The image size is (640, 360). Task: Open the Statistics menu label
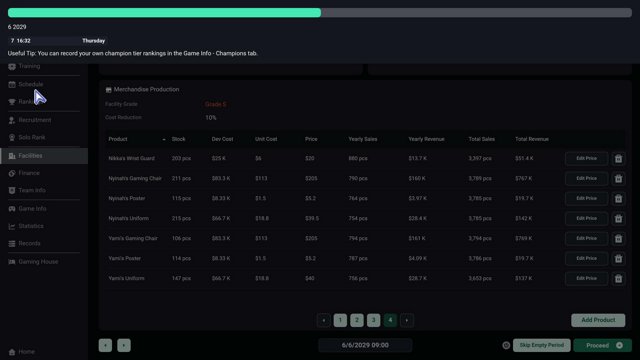[x=31, y=226]
